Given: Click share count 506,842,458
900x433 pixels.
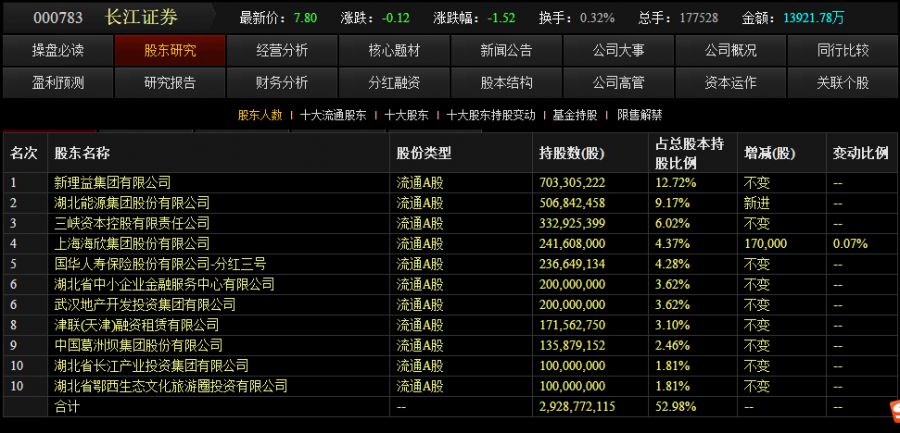Looking at the screenshot, I should pos(572,203).
